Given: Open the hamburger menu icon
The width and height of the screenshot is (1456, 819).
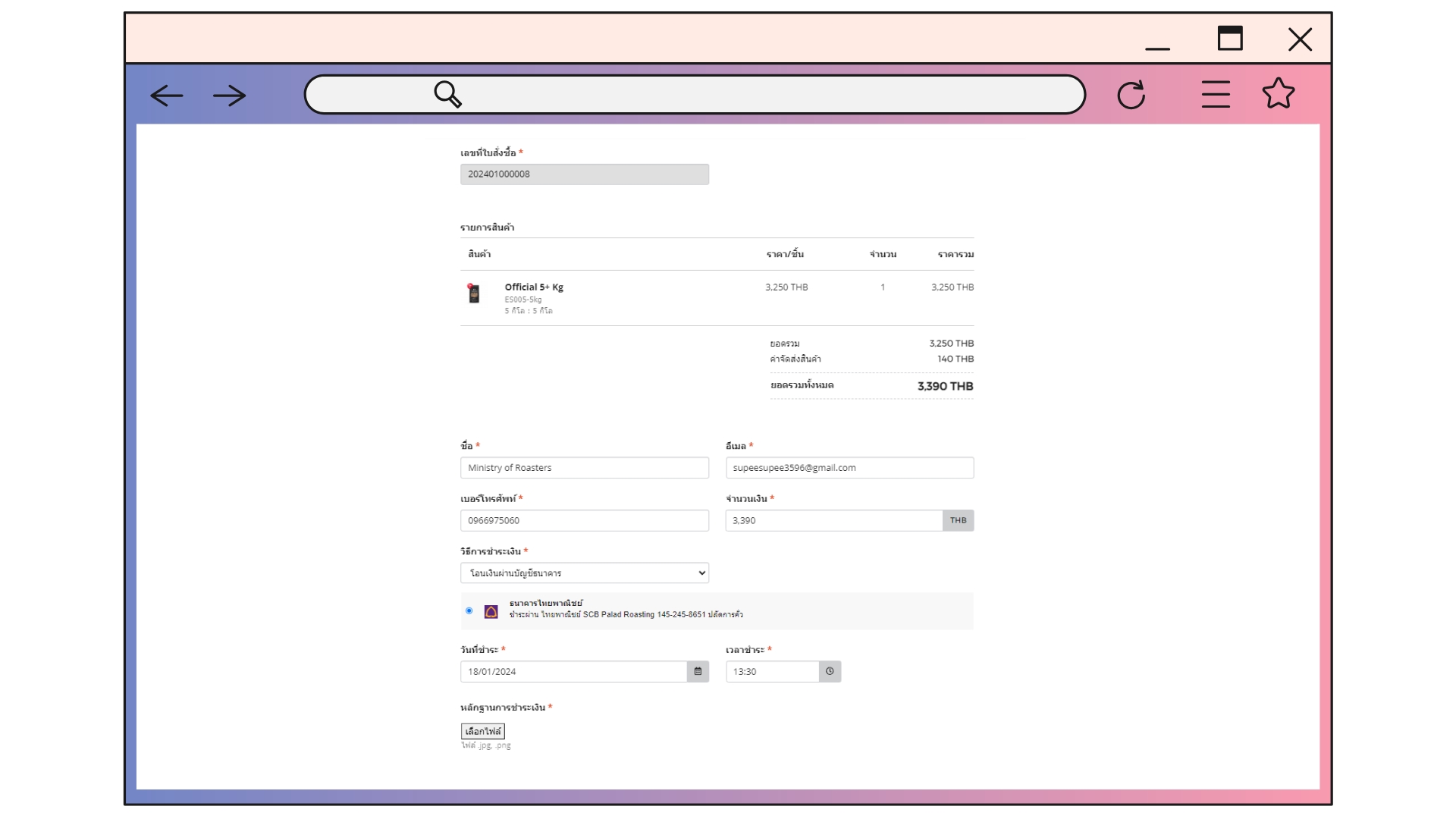Looking at the screenshot, I should pos(1216,95).
